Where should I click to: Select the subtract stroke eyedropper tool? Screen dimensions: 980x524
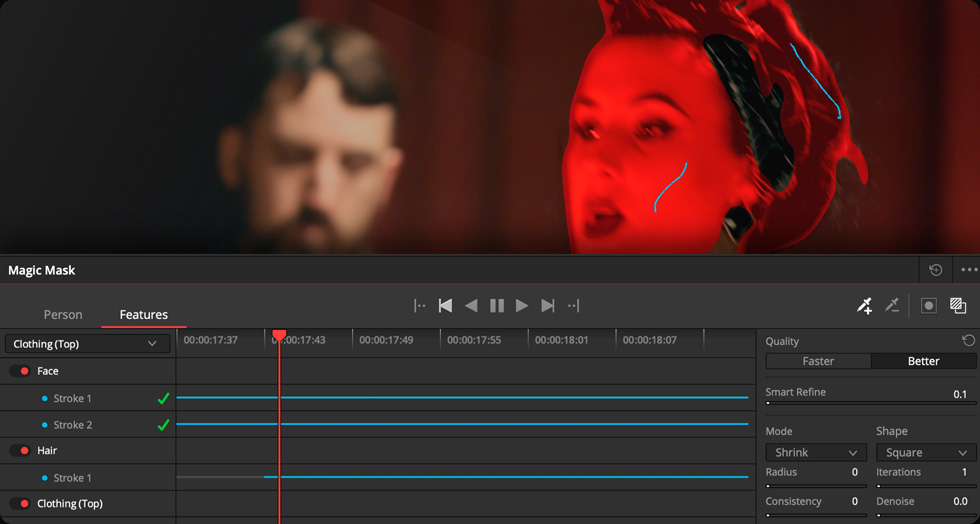point(893,306)
